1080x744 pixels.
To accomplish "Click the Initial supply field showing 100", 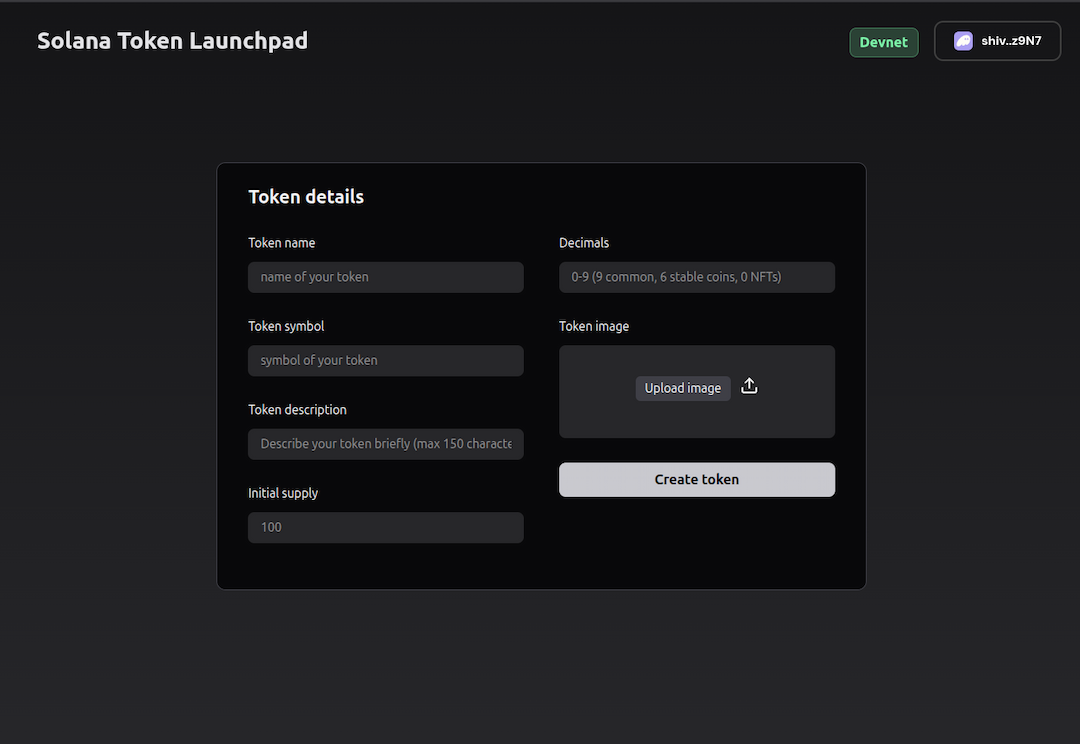I will (385, 527).
